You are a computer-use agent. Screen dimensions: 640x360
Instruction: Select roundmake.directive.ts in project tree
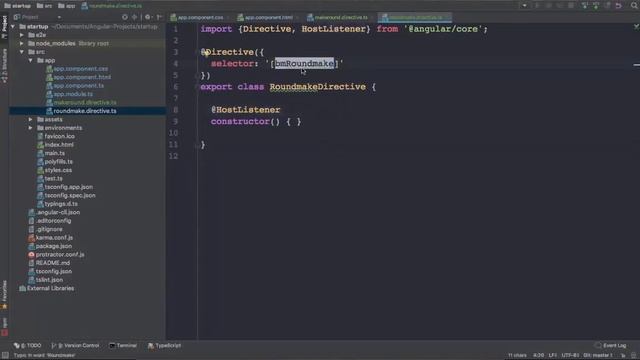[85, 111]
